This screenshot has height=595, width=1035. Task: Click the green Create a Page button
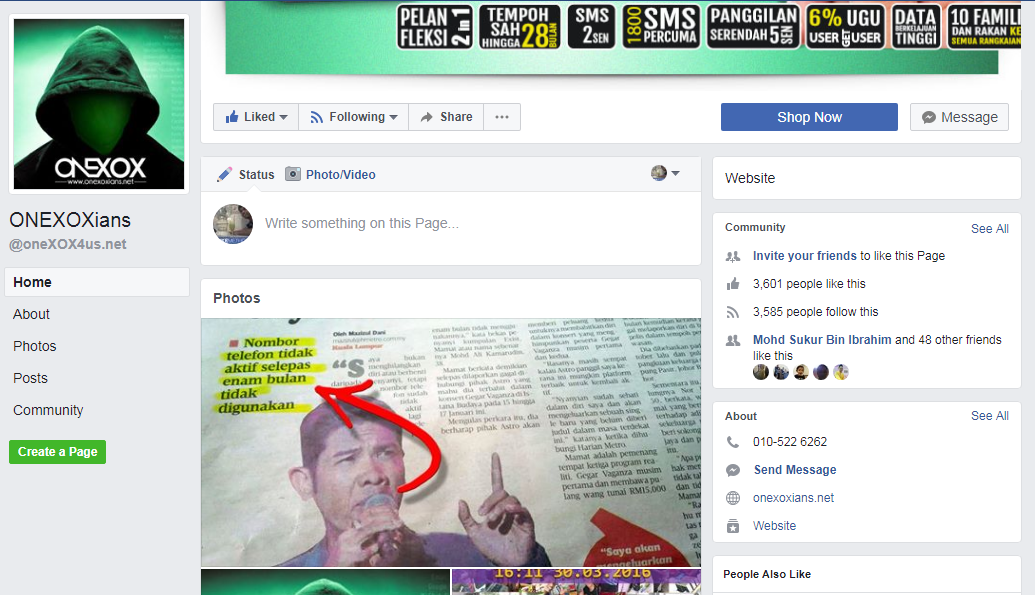pyautogui.click(x=57, y=452)
